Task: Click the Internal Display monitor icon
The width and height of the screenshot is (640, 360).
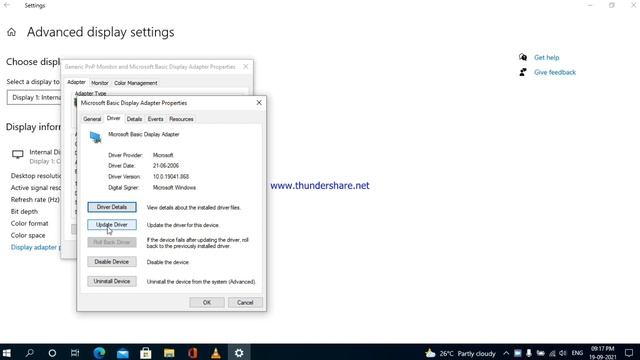Action: click(x=18, y=154)
